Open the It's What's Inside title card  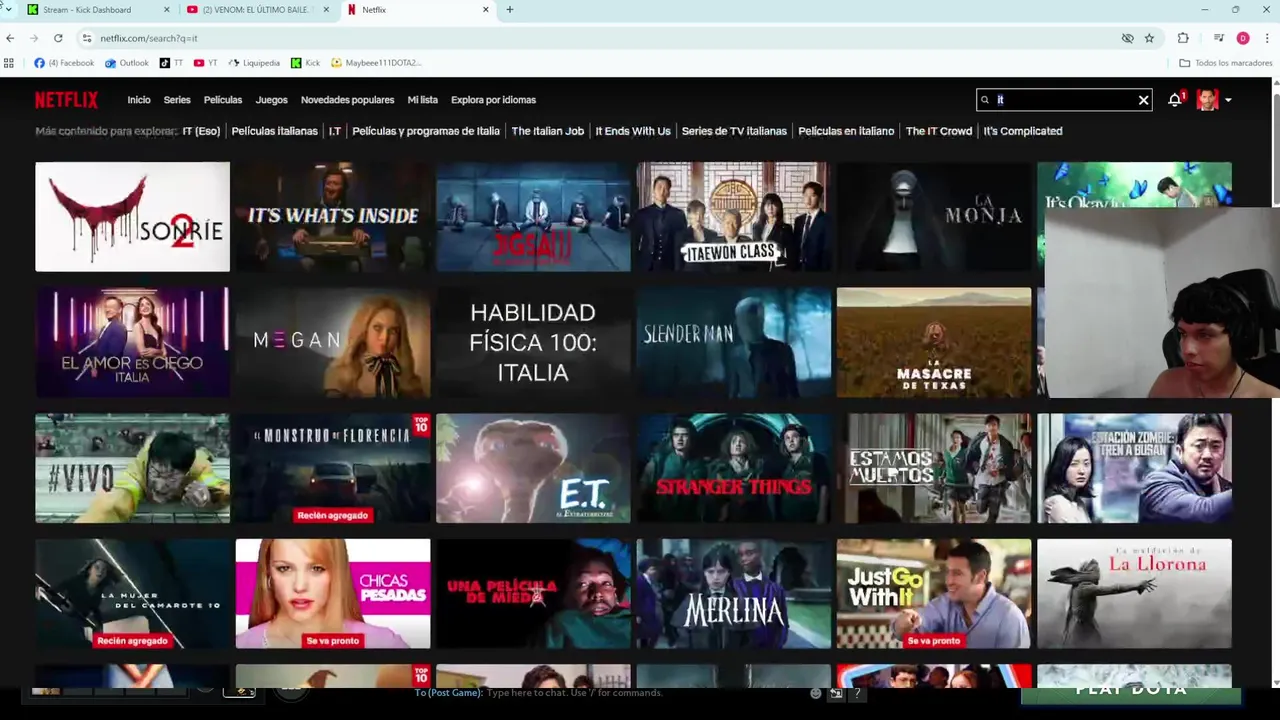(333, 217)
